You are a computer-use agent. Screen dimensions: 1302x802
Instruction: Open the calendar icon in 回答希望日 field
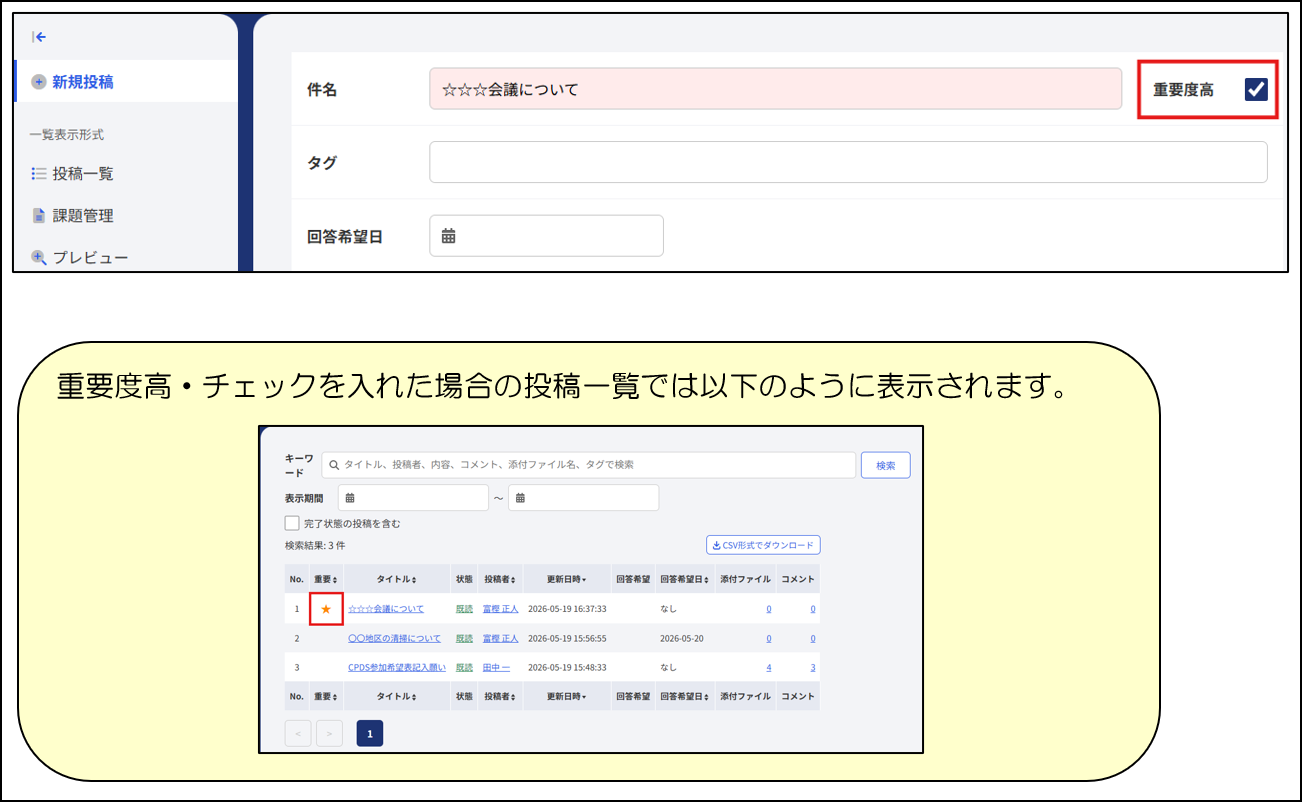(x=449, y=236)
